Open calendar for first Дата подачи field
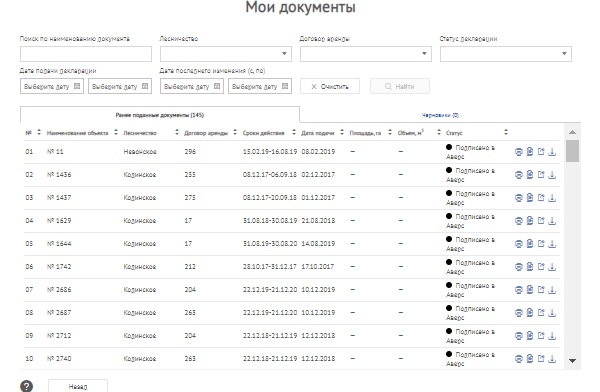 77,86
